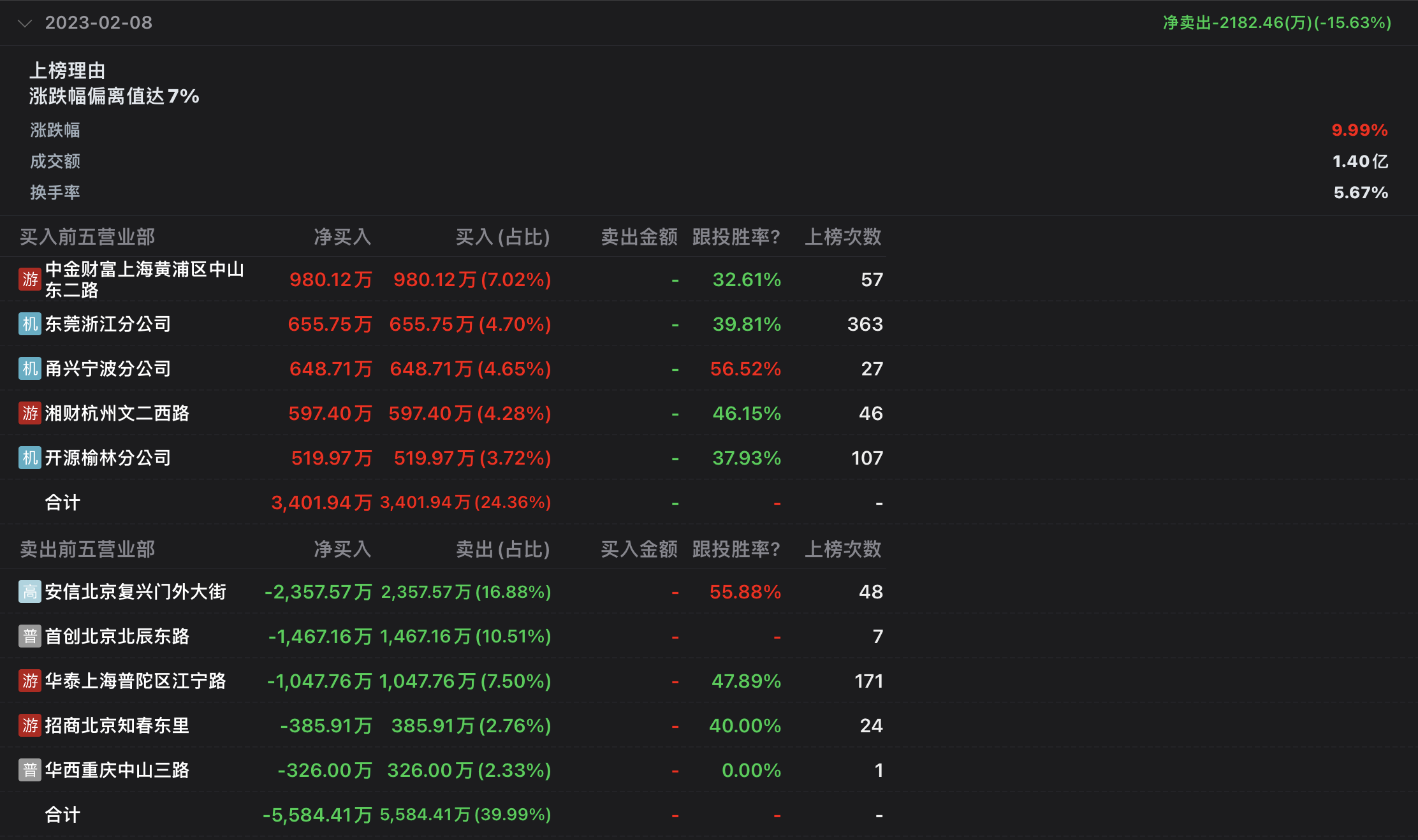Click 普 badge beside 首创北京北辰东路
This screenshot has width=1418, height=840.
pos(30,636)
